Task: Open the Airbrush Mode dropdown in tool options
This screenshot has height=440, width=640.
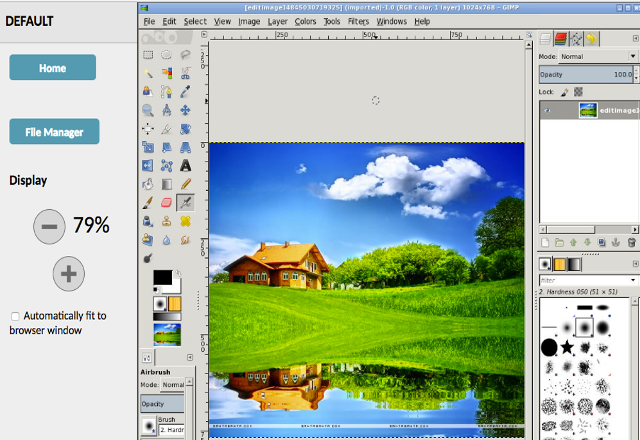Action: [174, 384]
